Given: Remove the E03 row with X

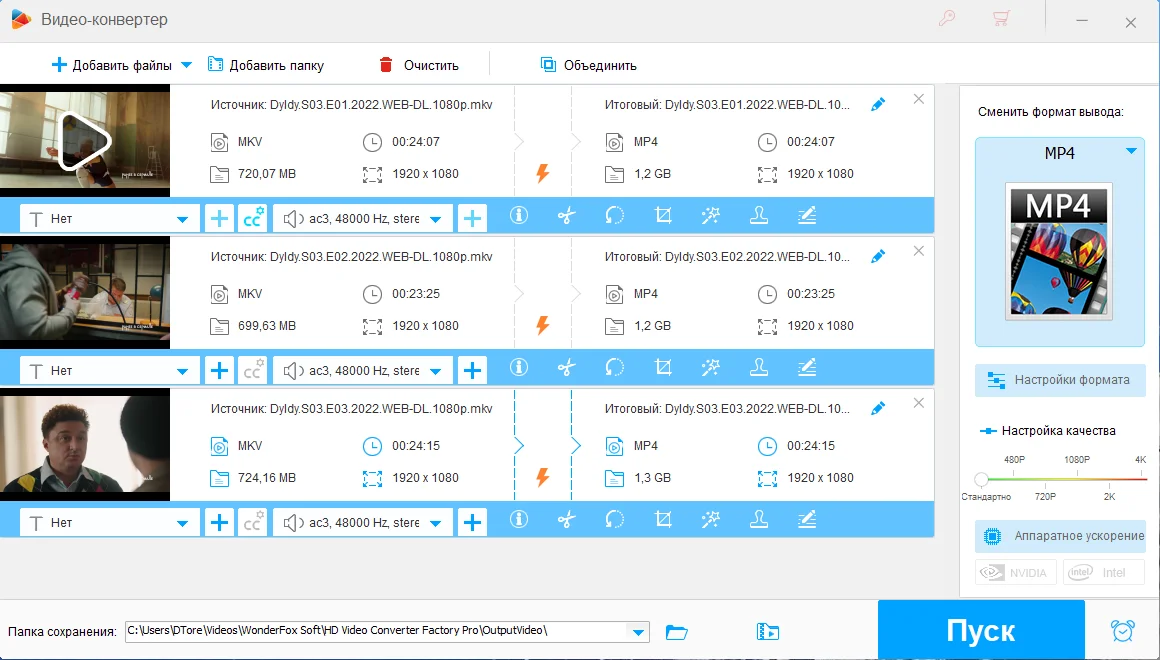Looking at the screenshot, I should 919,403.
